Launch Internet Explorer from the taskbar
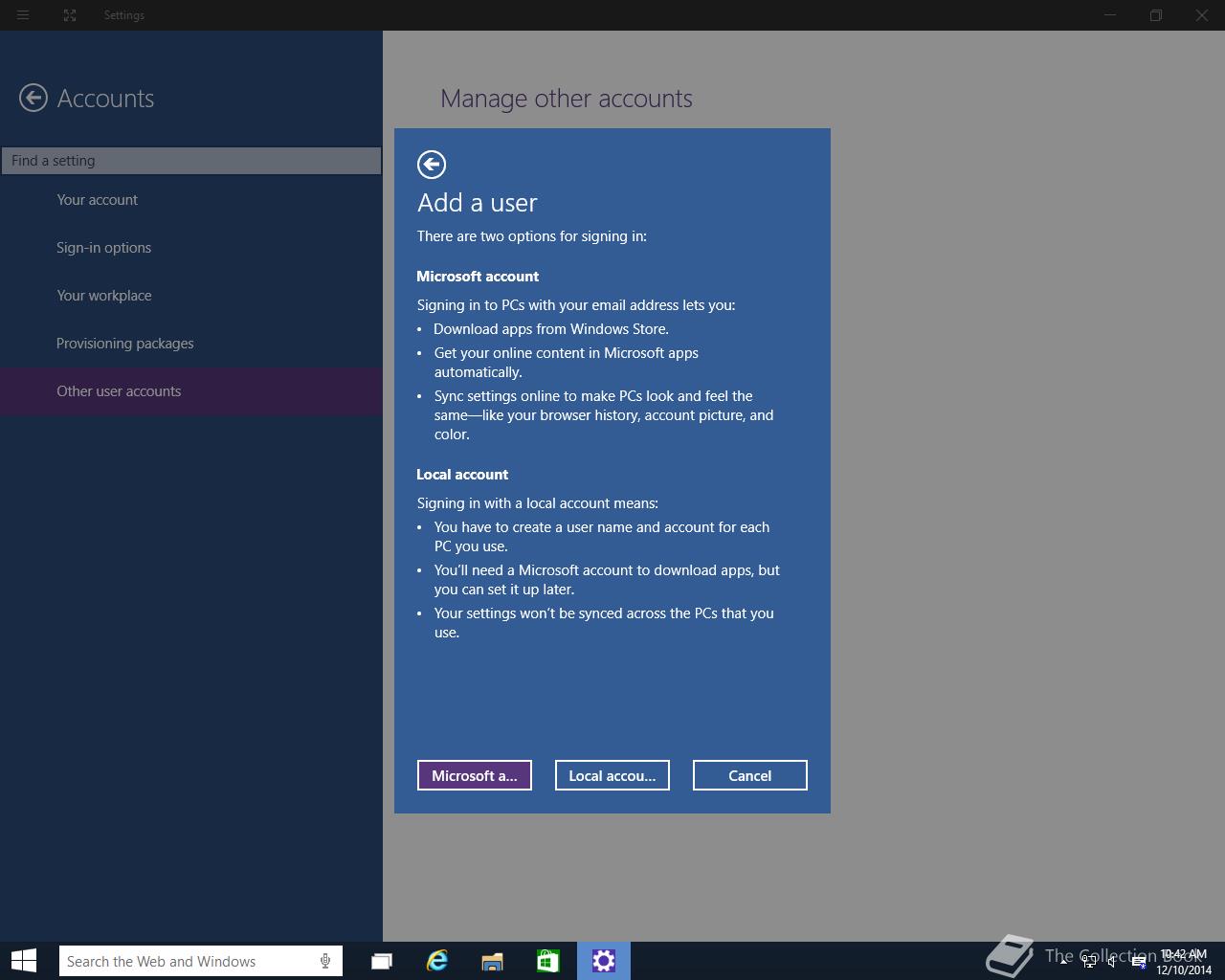Viewport: 1225px width, 980px height. pos(437,961)
